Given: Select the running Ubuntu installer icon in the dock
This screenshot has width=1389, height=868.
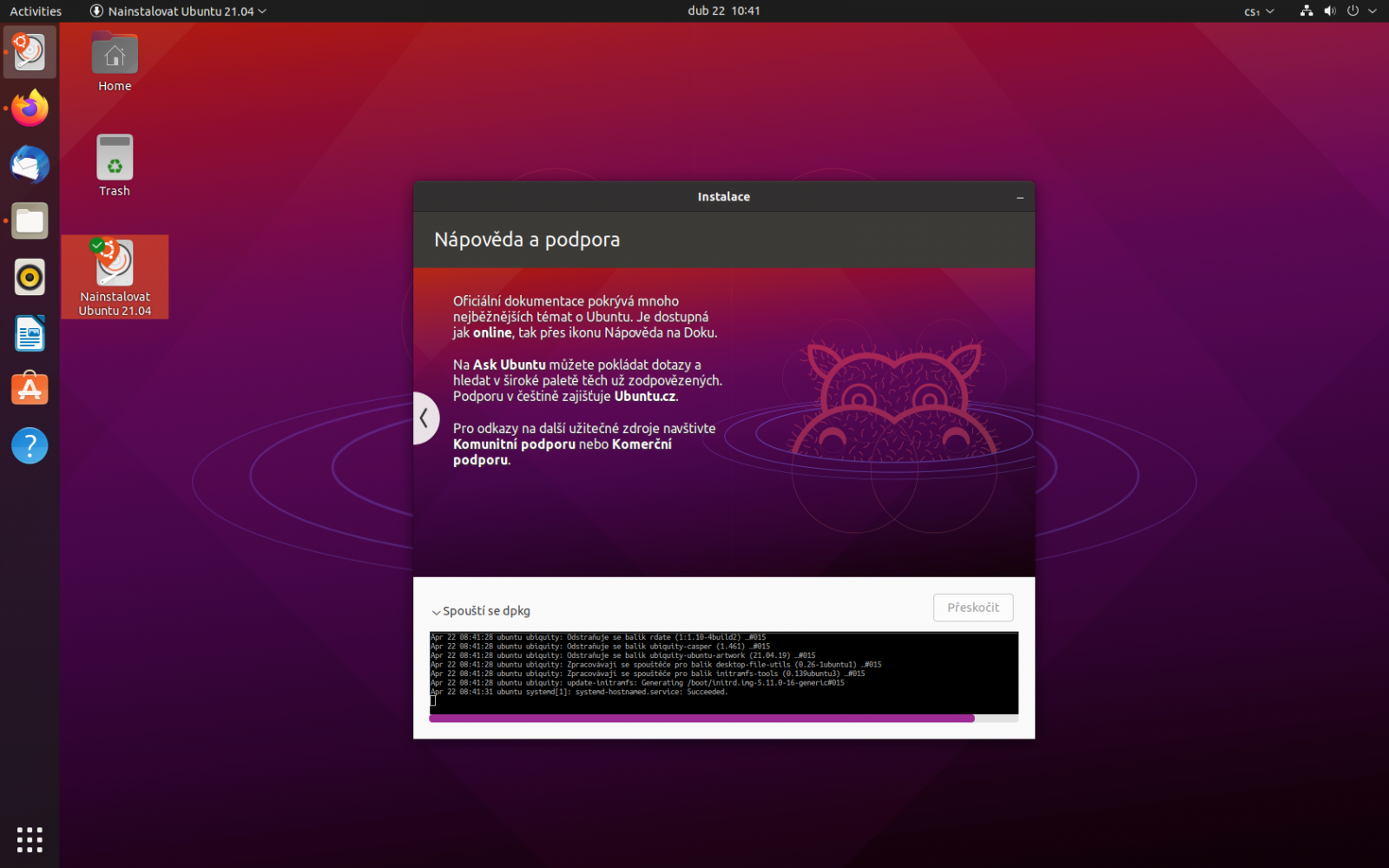Looking at the screenshot, I should coord(29,51).
